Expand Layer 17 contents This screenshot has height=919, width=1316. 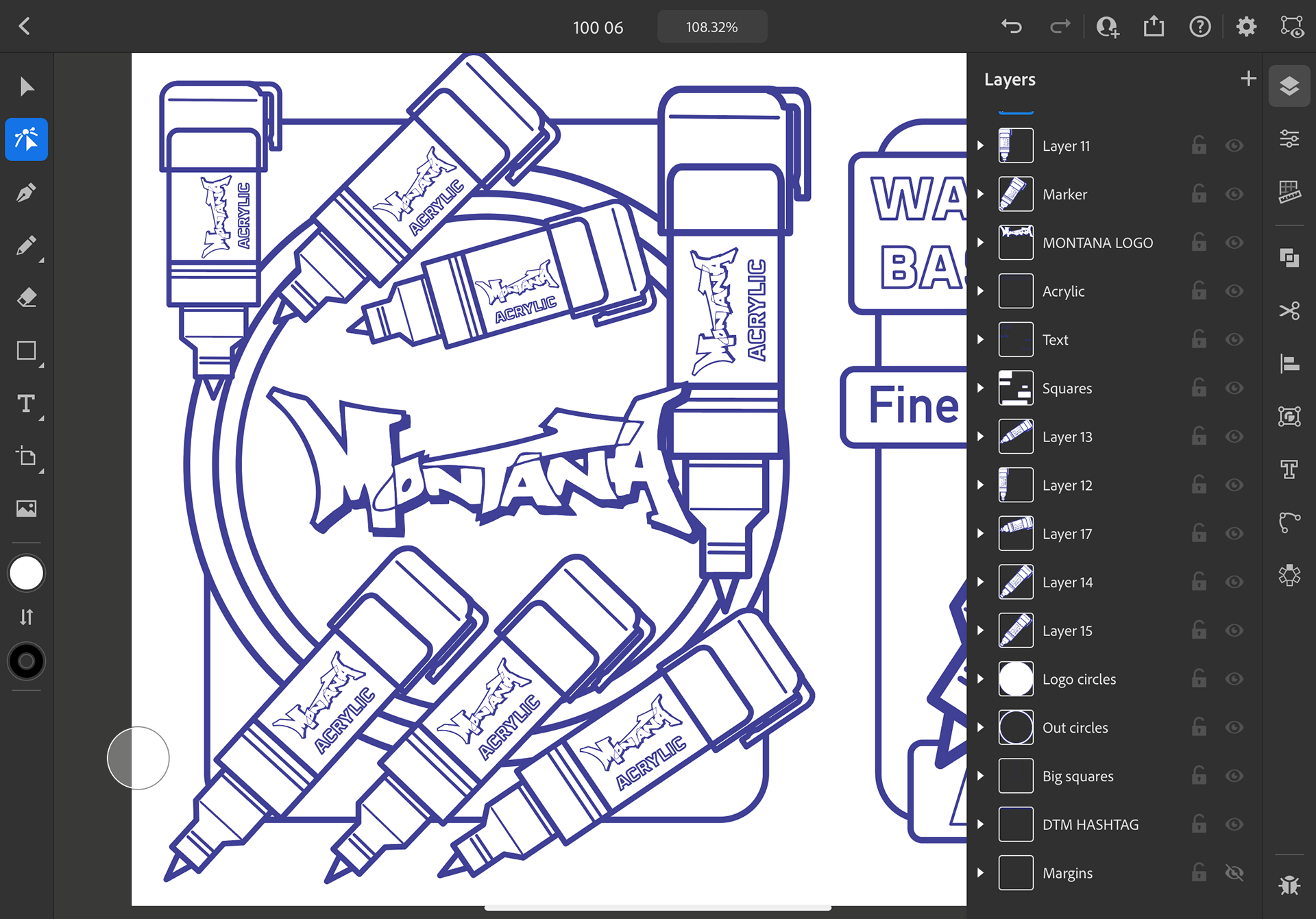click(x=981, y=533)
